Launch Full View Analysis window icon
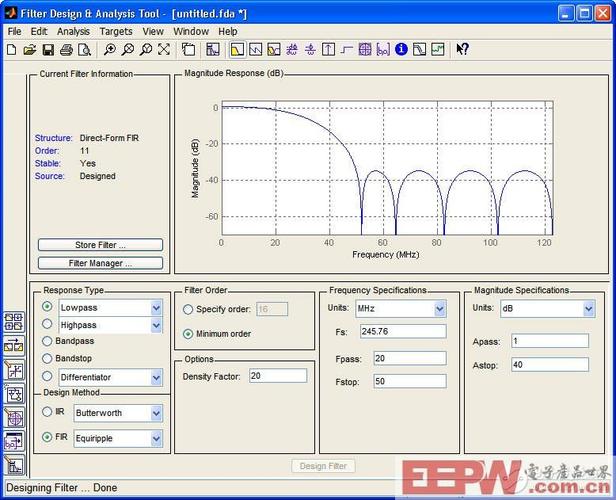 pyautogui.click(x=189, y=49)
